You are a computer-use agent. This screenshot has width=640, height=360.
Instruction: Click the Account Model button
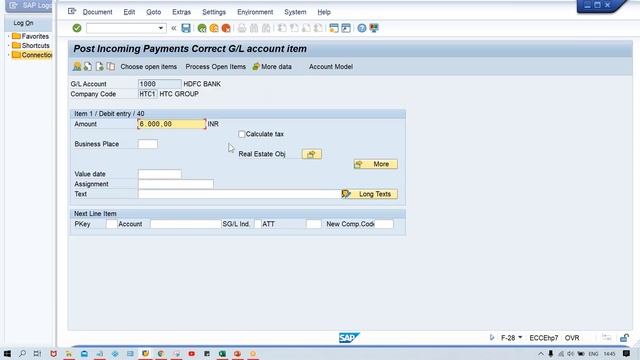(x=331, y=67)
